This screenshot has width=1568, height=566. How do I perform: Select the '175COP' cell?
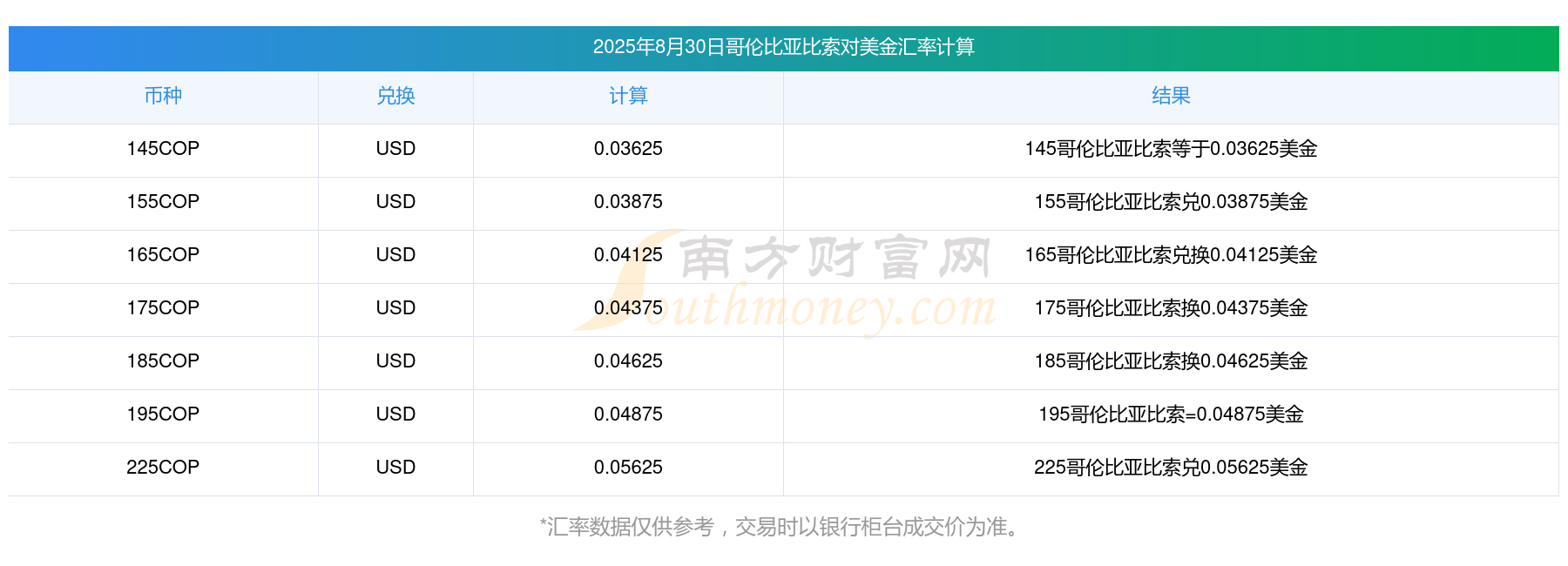pyautogui.click(x=163, y=308)
